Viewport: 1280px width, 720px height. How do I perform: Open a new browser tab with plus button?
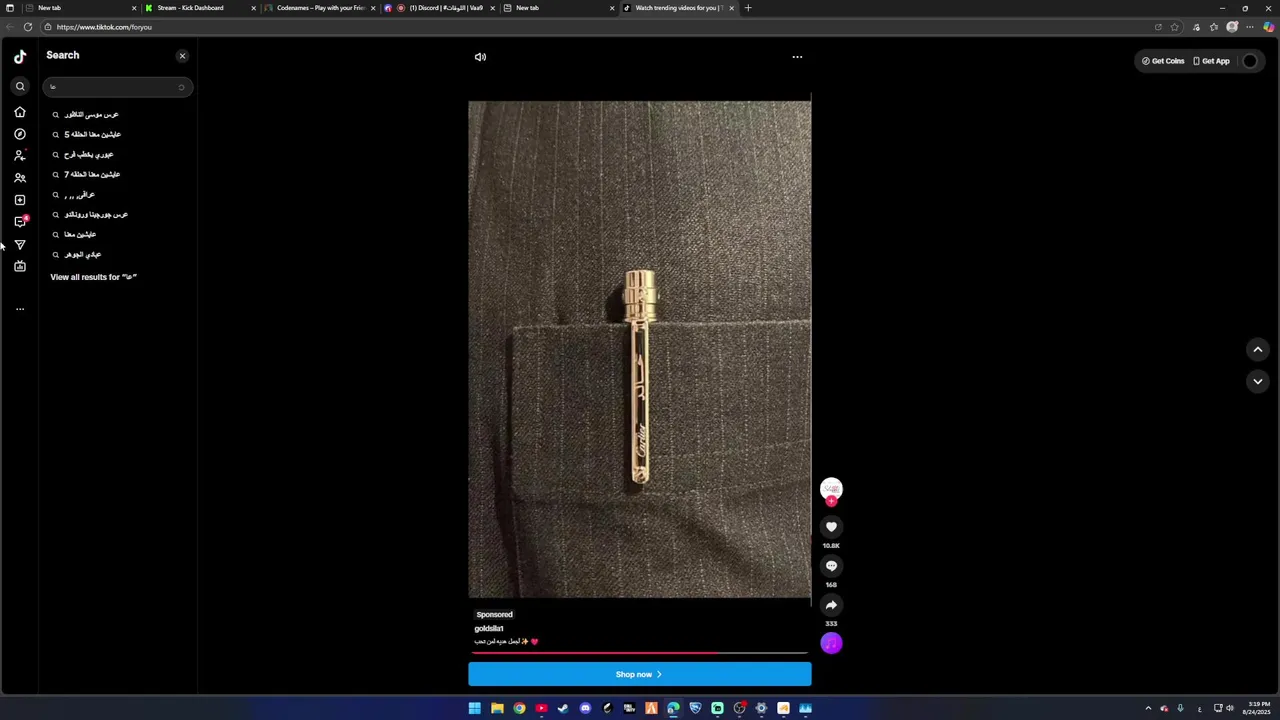748,8
